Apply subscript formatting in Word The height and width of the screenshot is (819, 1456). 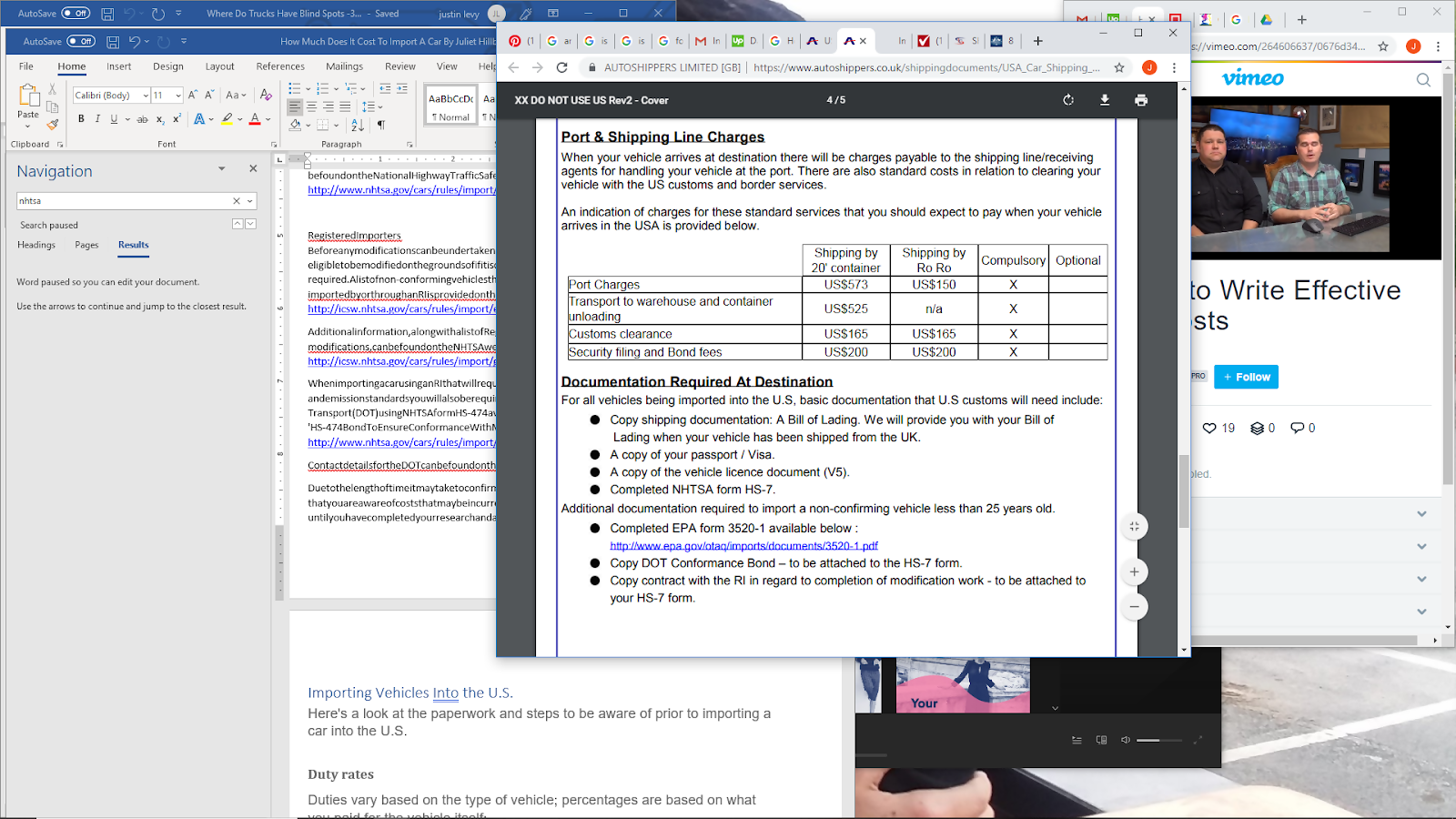click(x=160, y=119)
